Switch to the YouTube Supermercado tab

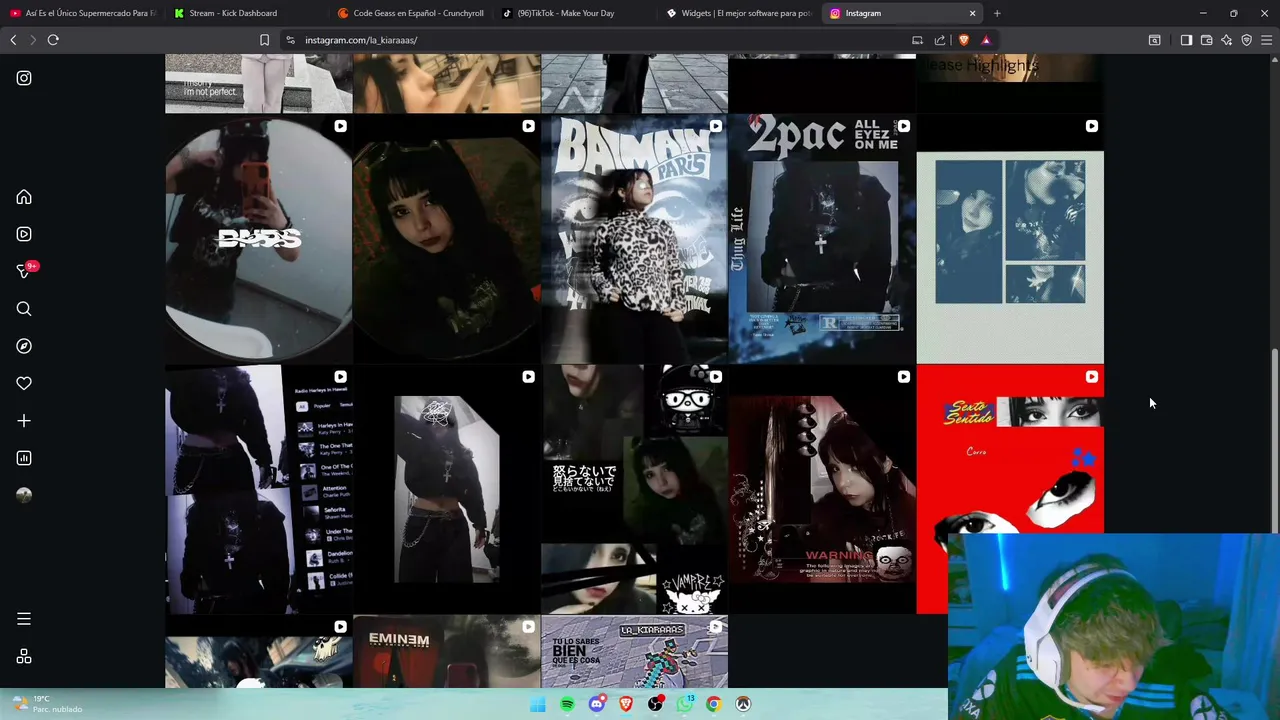click(82, 13)
